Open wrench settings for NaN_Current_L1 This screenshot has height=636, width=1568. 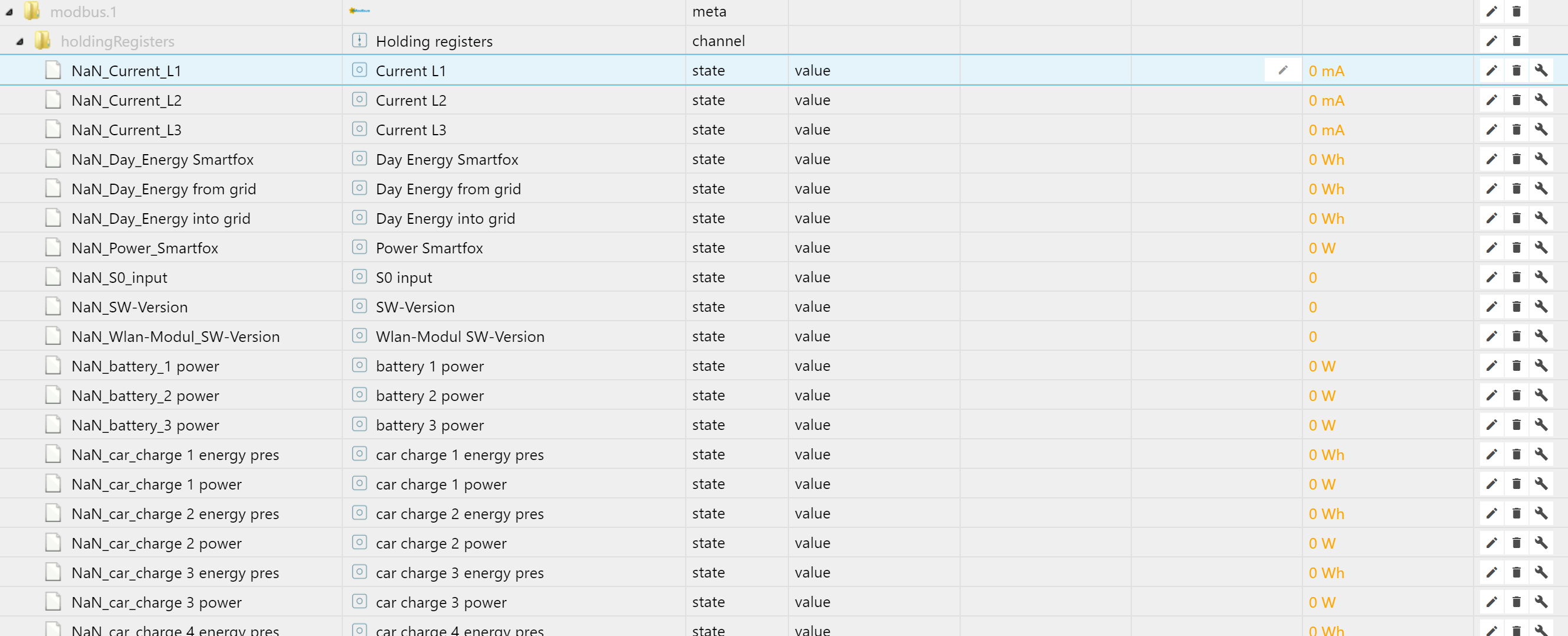pos(1541,71)
